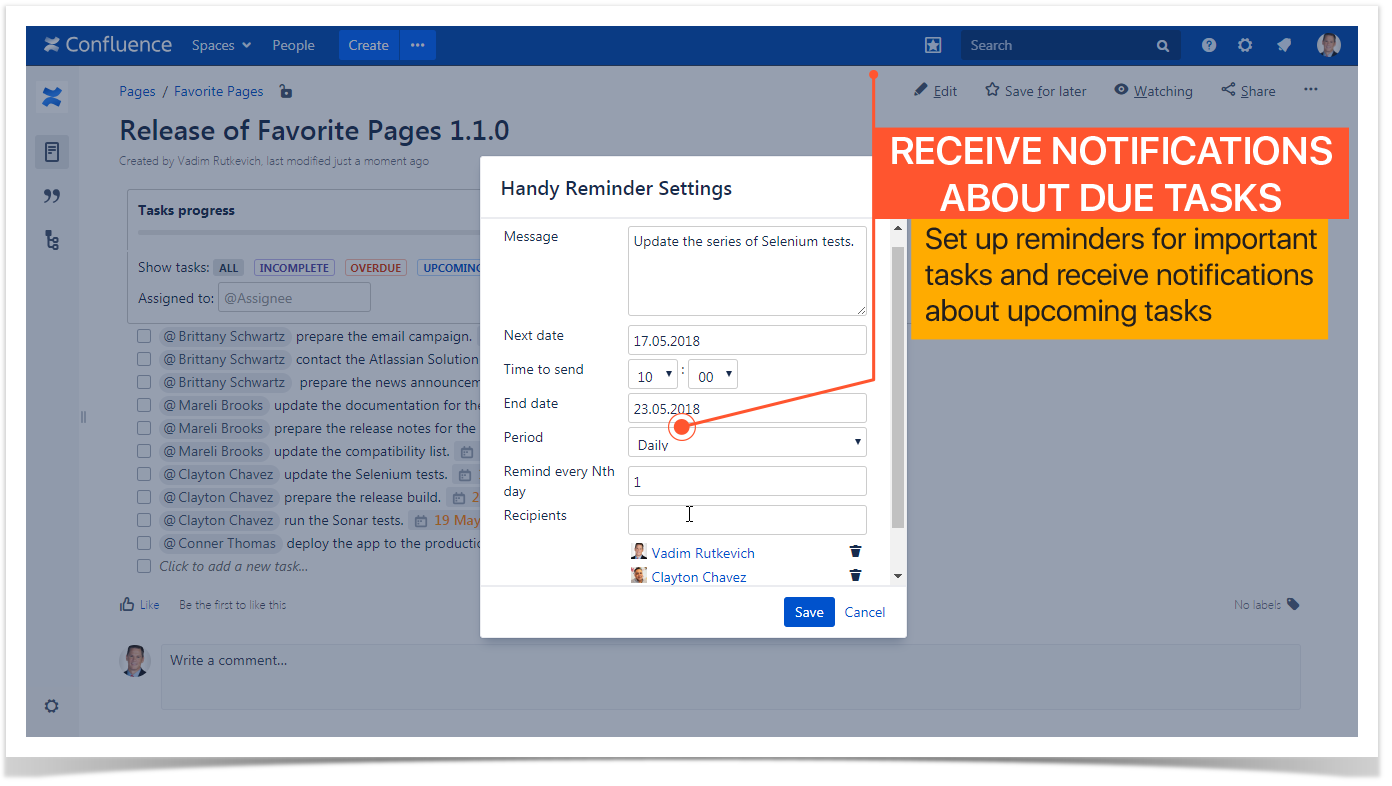
Task: Check the update the documentation task
Action: coord(144,405)
